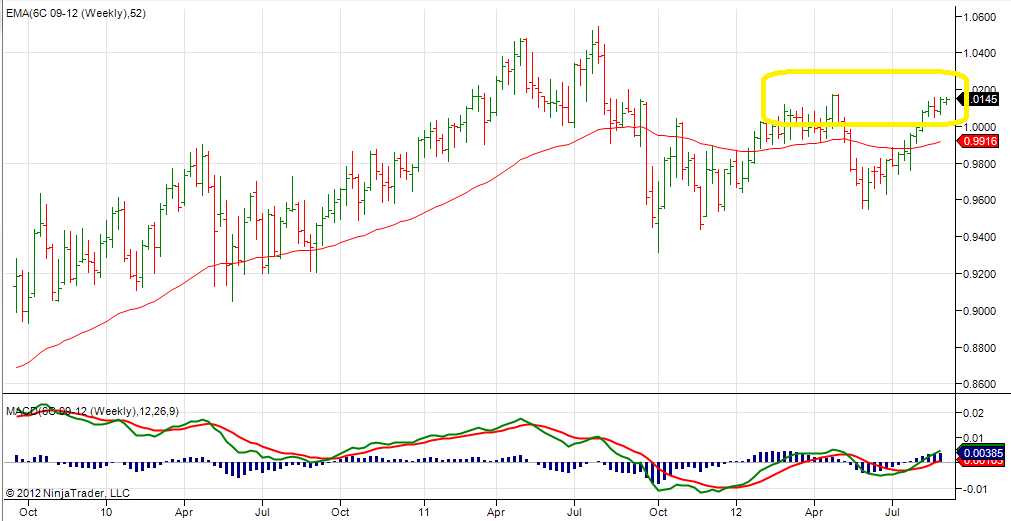Select the blue MACD value marker 0.00385
Screen dimensions: 1011x521
click(981, 453)
